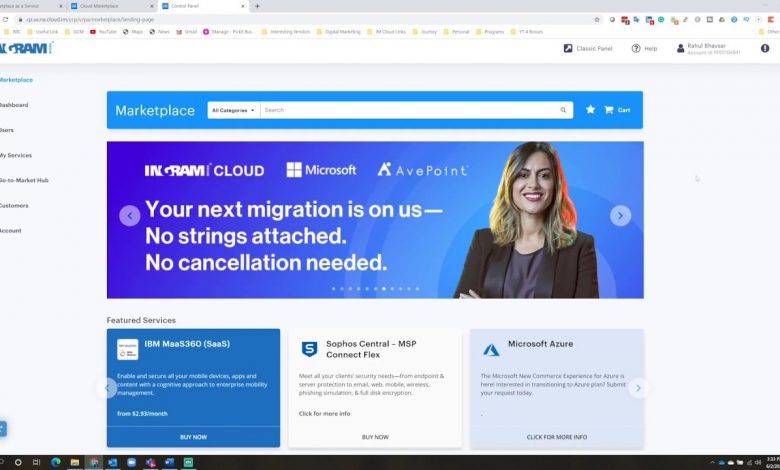The height and width of the screenshot is (470, 780).
Task: Click the search magnifier icon in Marketplace bar
Action: 563,110
